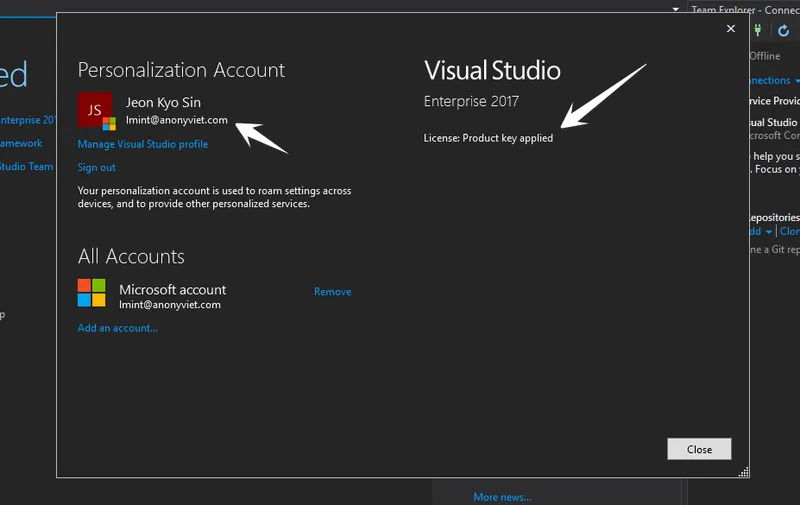Sign out of the personalization account
This screenshot has height=505, width=800.
click(x=96, y=167)
